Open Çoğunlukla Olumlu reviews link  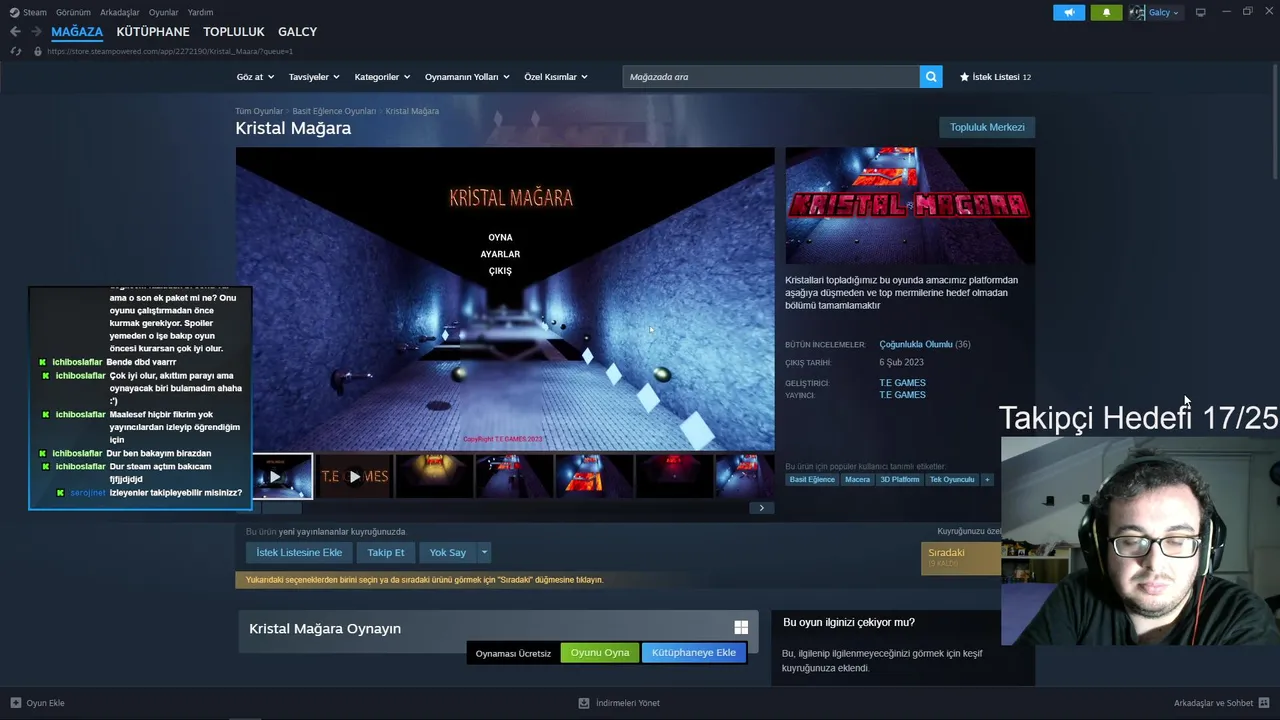click(916, 344)
